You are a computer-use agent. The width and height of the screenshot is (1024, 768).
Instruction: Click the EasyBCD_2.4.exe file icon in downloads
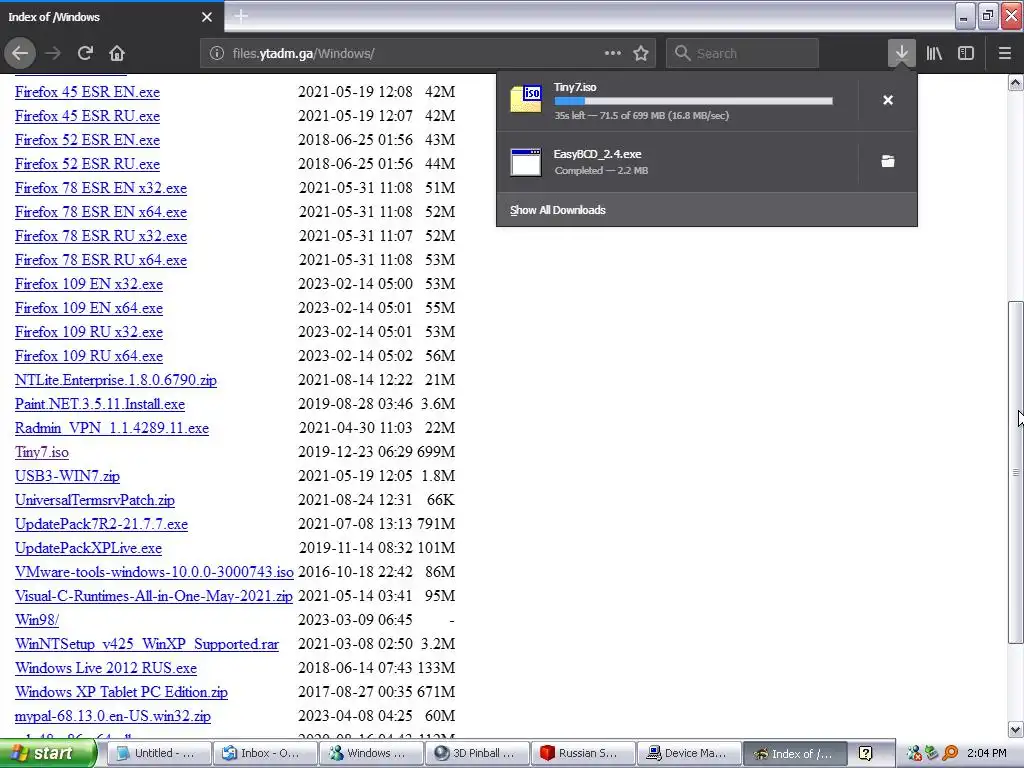click(526, 162)
